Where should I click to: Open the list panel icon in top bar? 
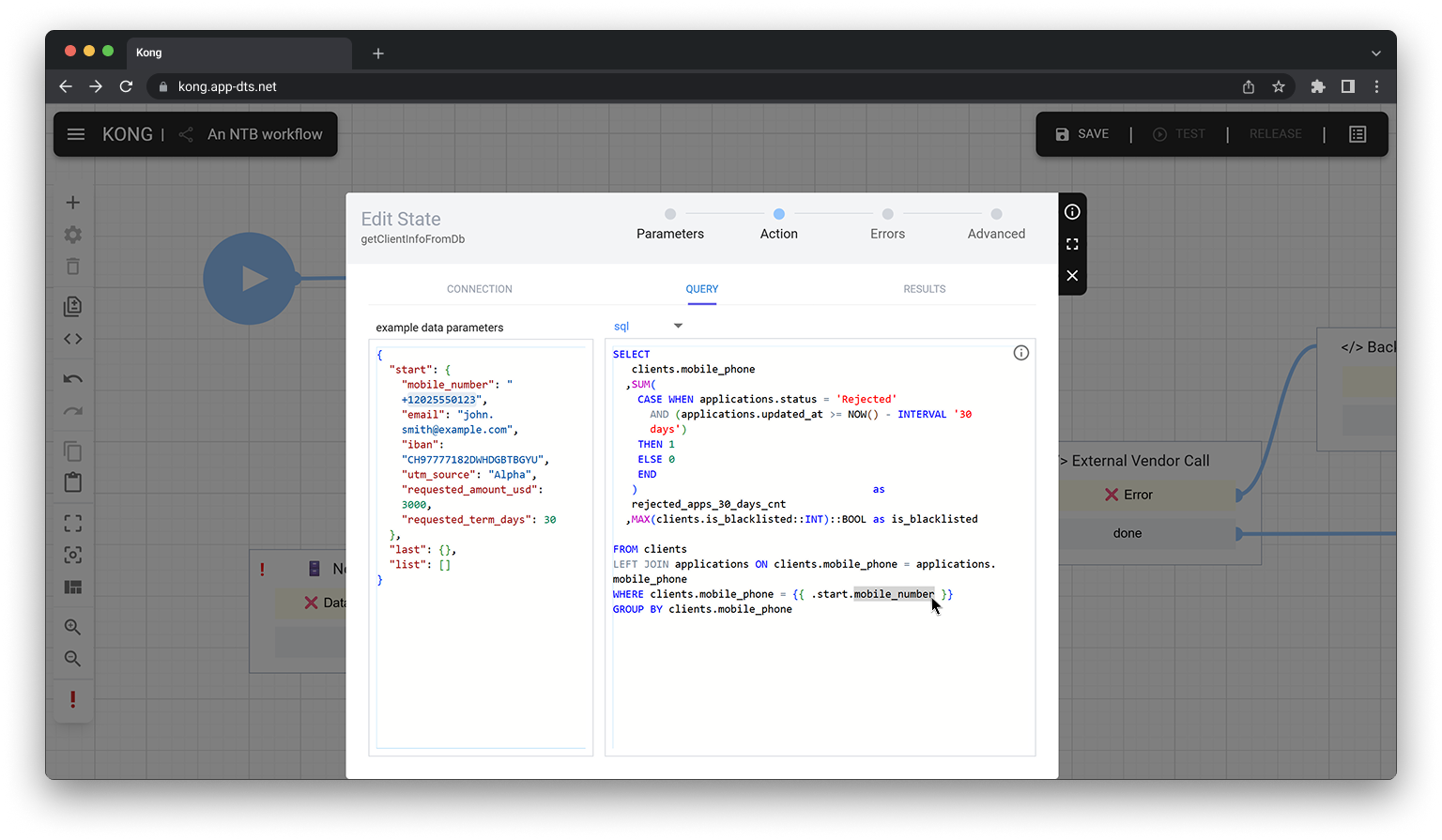pos(1358,134)
